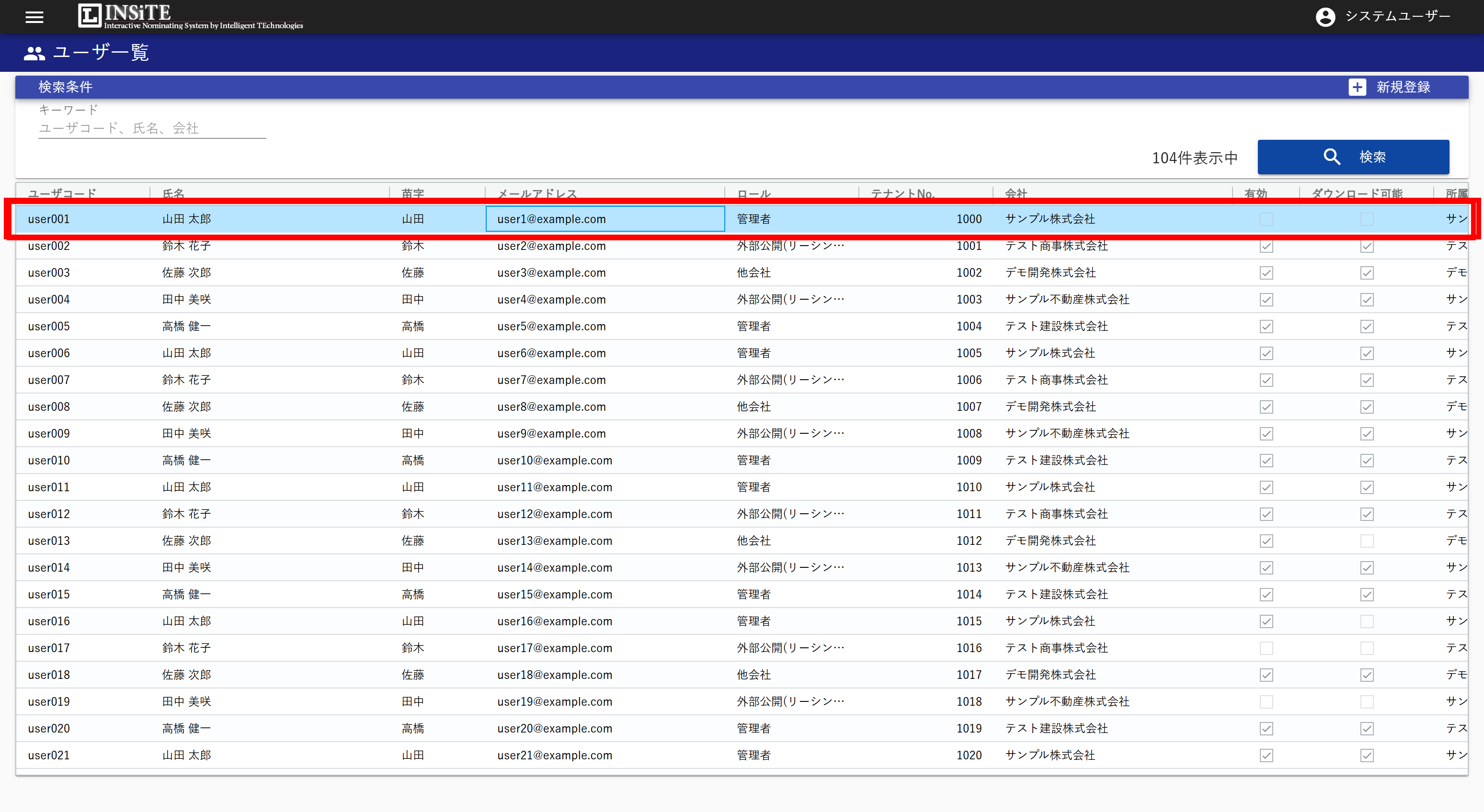The width and height of the screenshot is (1484, 812).
Task: Sort by ユーザコード column header
Action: [x=62, y=193]
